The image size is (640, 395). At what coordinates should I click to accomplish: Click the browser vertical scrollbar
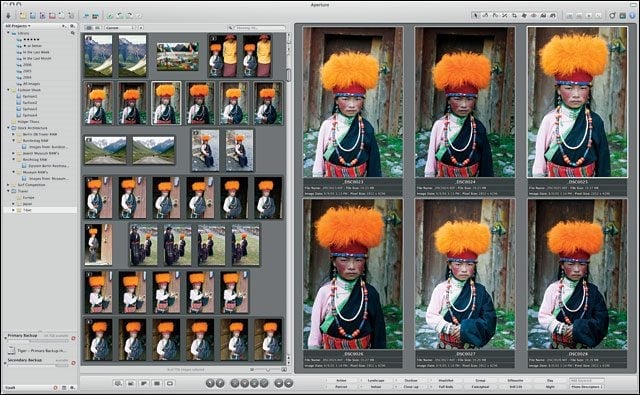click(289, 75)
